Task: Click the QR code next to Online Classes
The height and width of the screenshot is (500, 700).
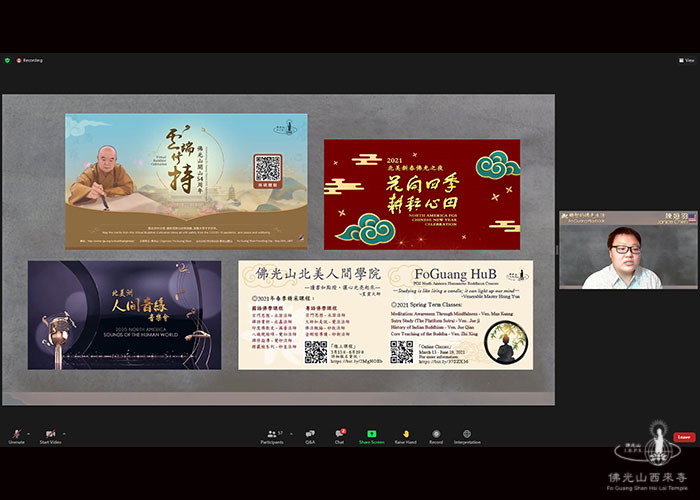Action: (401, 352)
